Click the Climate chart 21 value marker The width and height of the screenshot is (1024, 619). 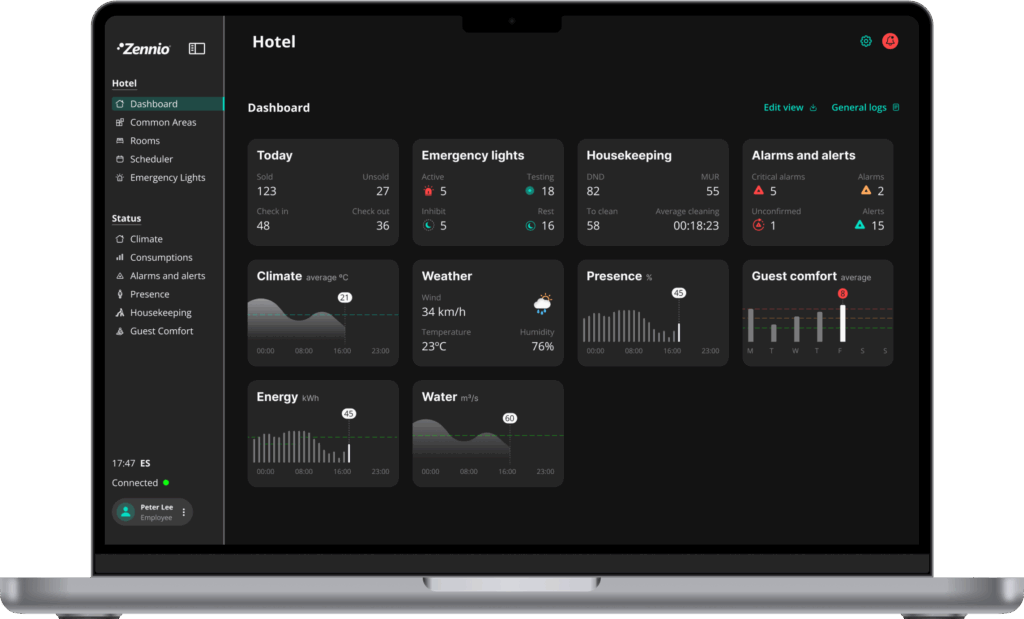pyautogui.click(x=345, y=298)
